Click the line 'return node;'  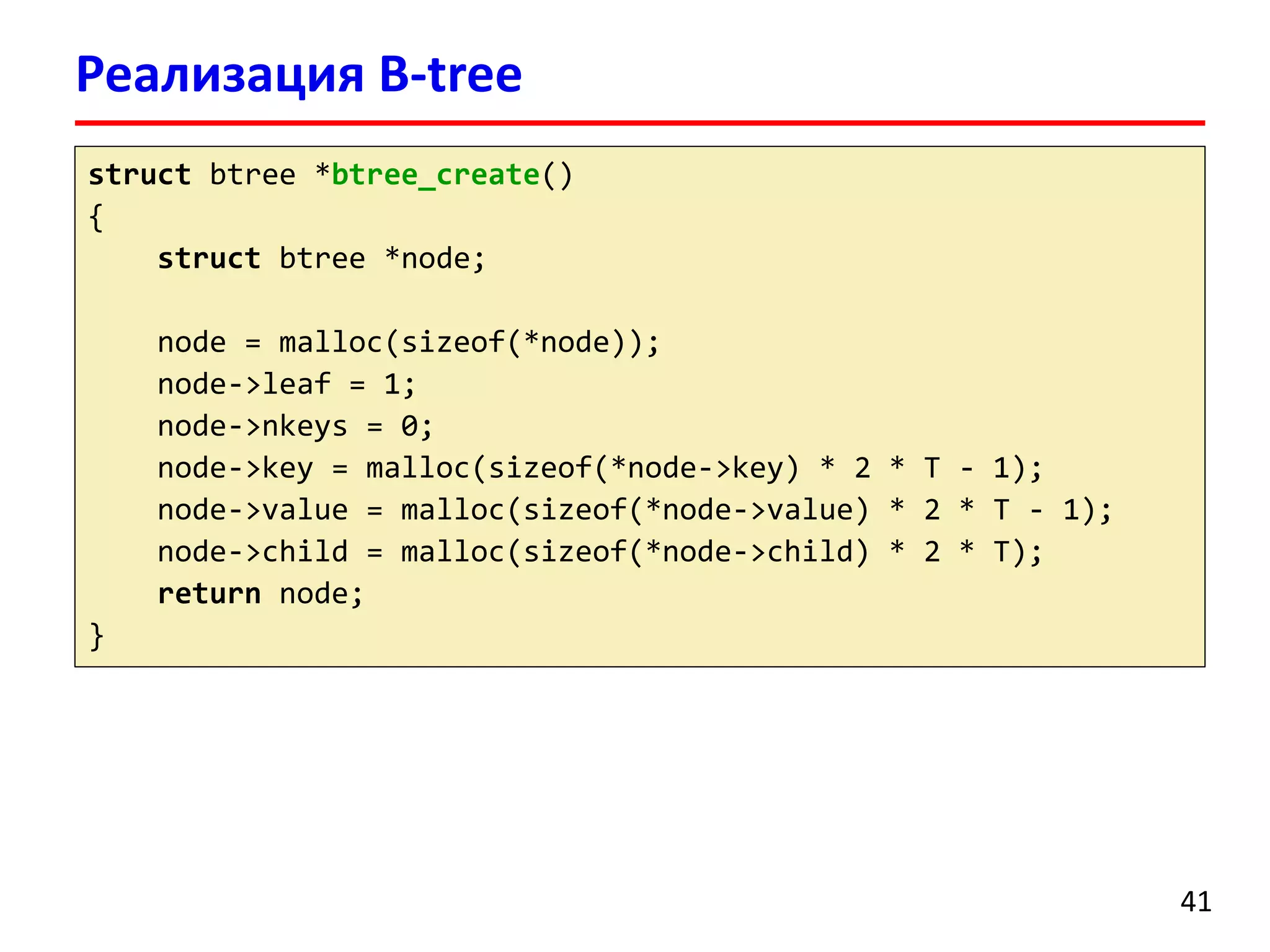coord(260,594)
